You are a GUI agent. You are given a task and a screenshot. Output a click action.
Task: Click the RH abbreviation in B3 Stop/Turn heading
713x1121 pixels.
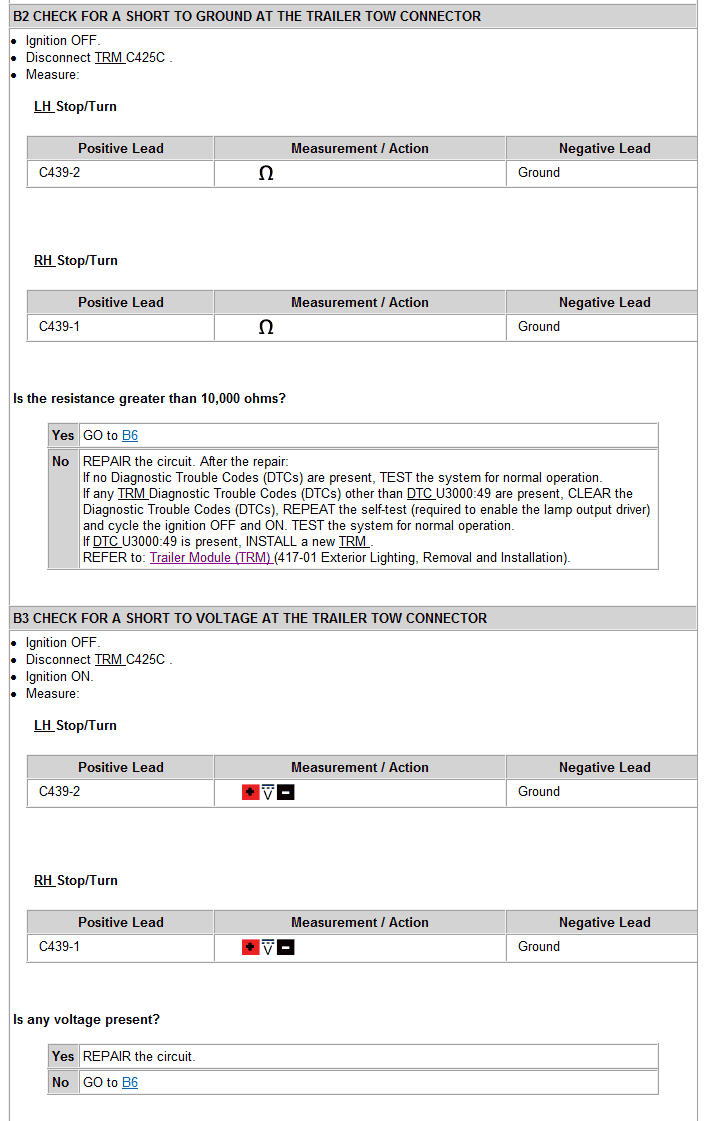pyautogui.click(x=44, y=881)
